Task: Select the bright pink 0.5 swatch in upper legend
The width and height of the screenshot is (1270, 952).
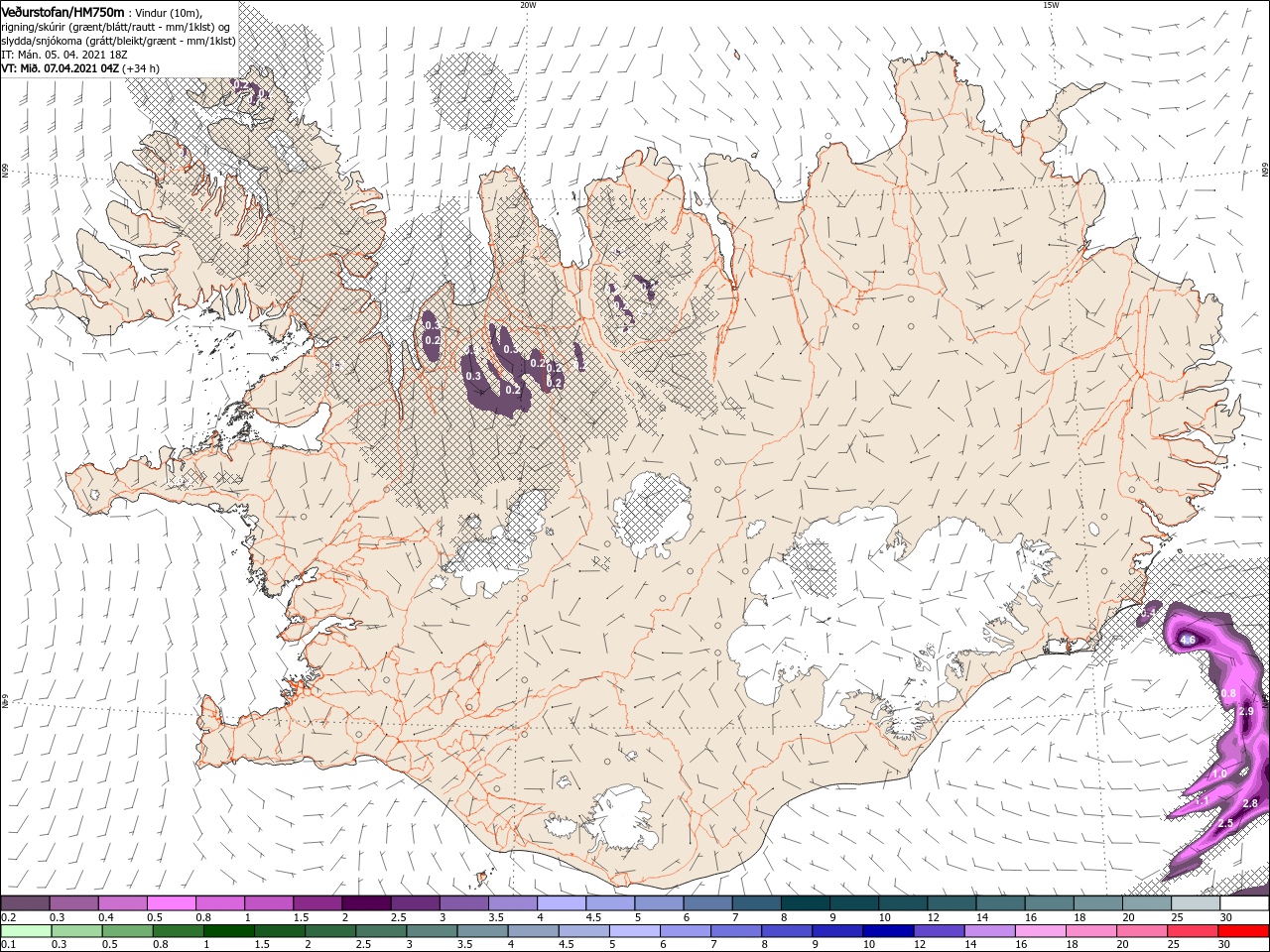Action: pos(171,903)
